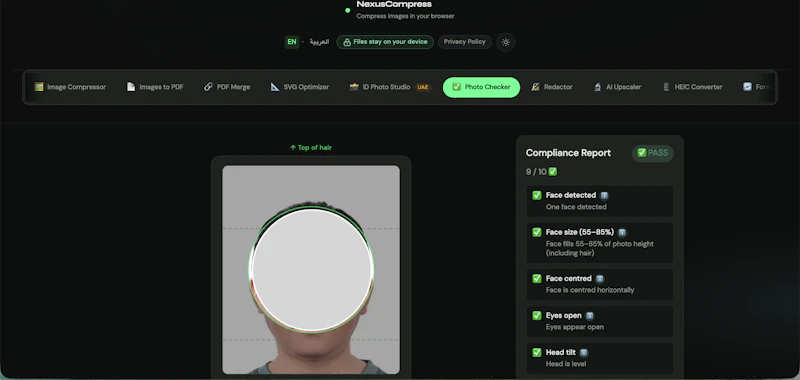Click the green status dot by logo

click(x=347, y=10)
